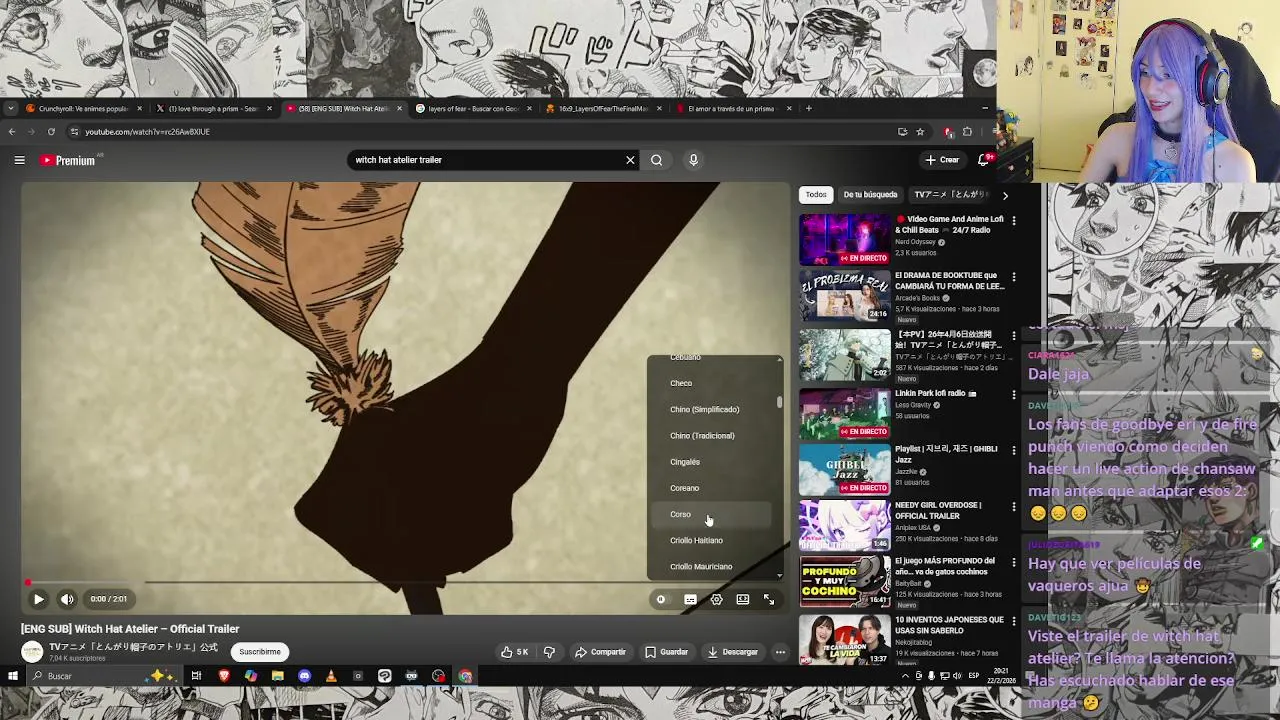
Task: Open browser extensions puzzle icon
Action: [x=967, y=132]
